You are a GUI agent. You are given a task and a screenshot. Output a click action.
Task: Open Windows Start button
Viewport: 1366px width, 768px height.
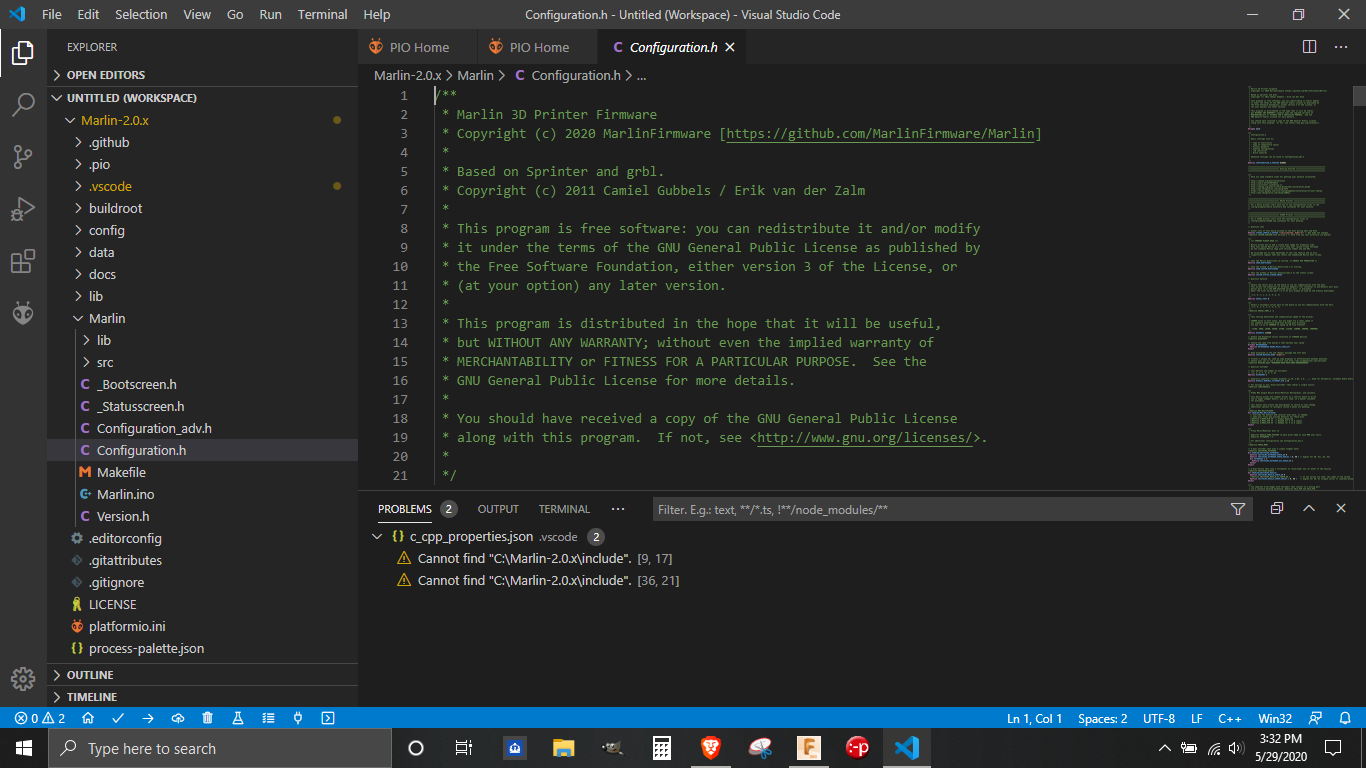(23, 748)
